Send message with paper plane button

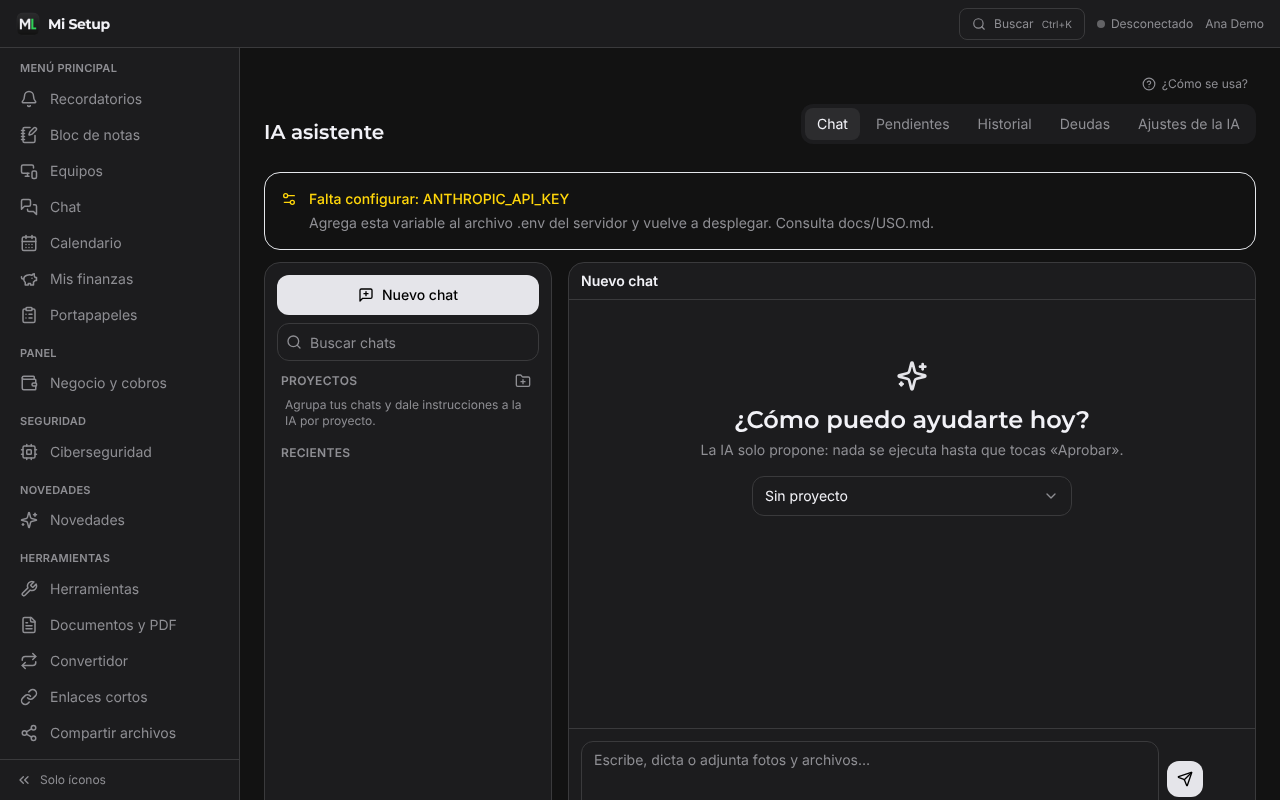(x=1185, y=779)
